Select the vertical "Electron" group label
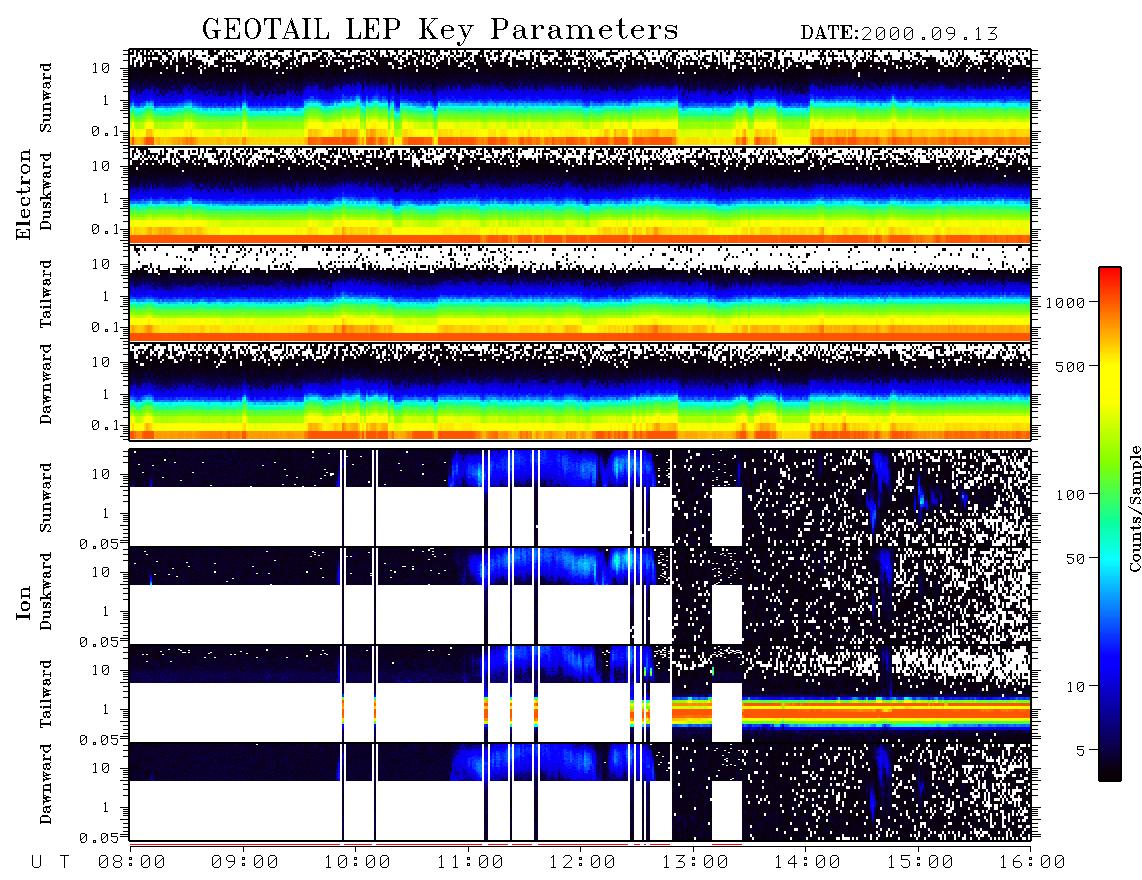This screenshot has width=1142, height=880. pos(24,194)
